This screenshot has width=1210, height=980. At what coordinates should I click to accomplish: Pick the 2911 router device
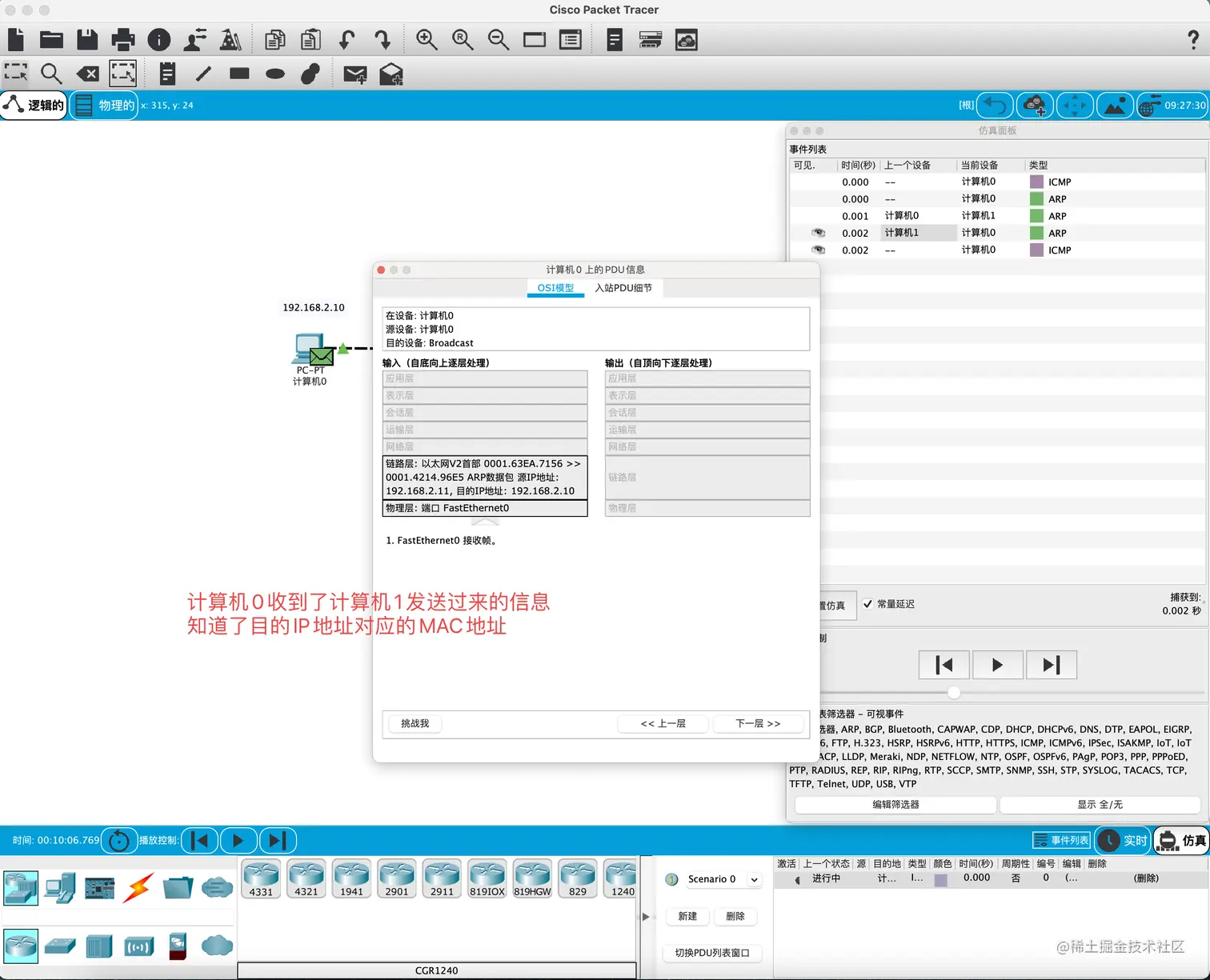442,879
